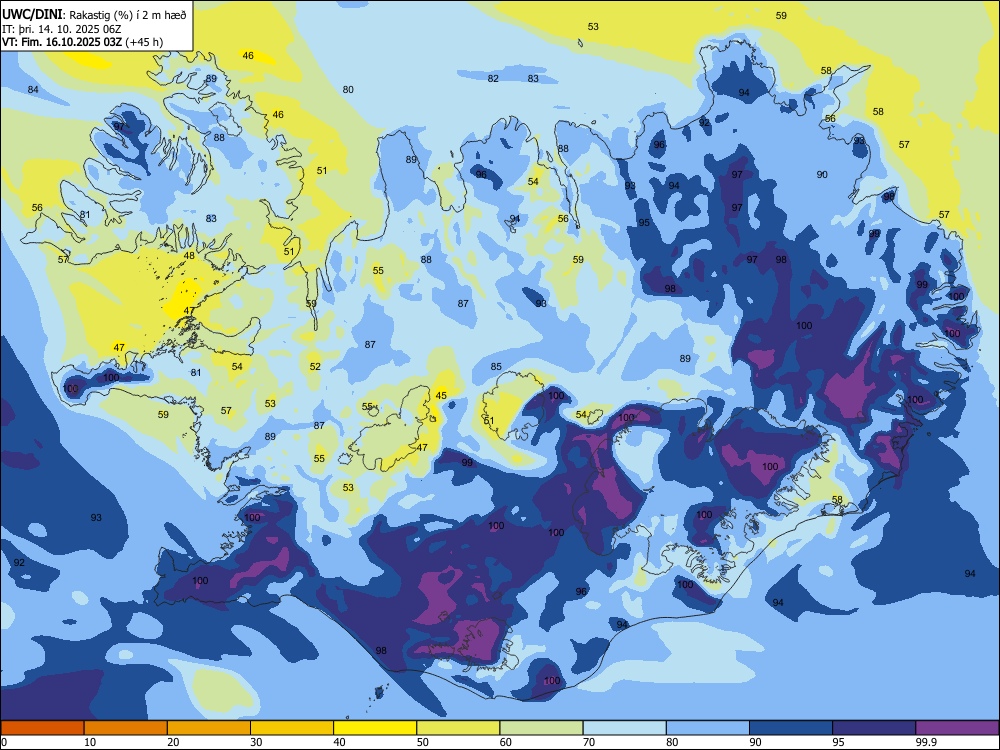Viewport: 1000px width, 750px height.
Task: Click the map value '45'
Action: (441, 396)
